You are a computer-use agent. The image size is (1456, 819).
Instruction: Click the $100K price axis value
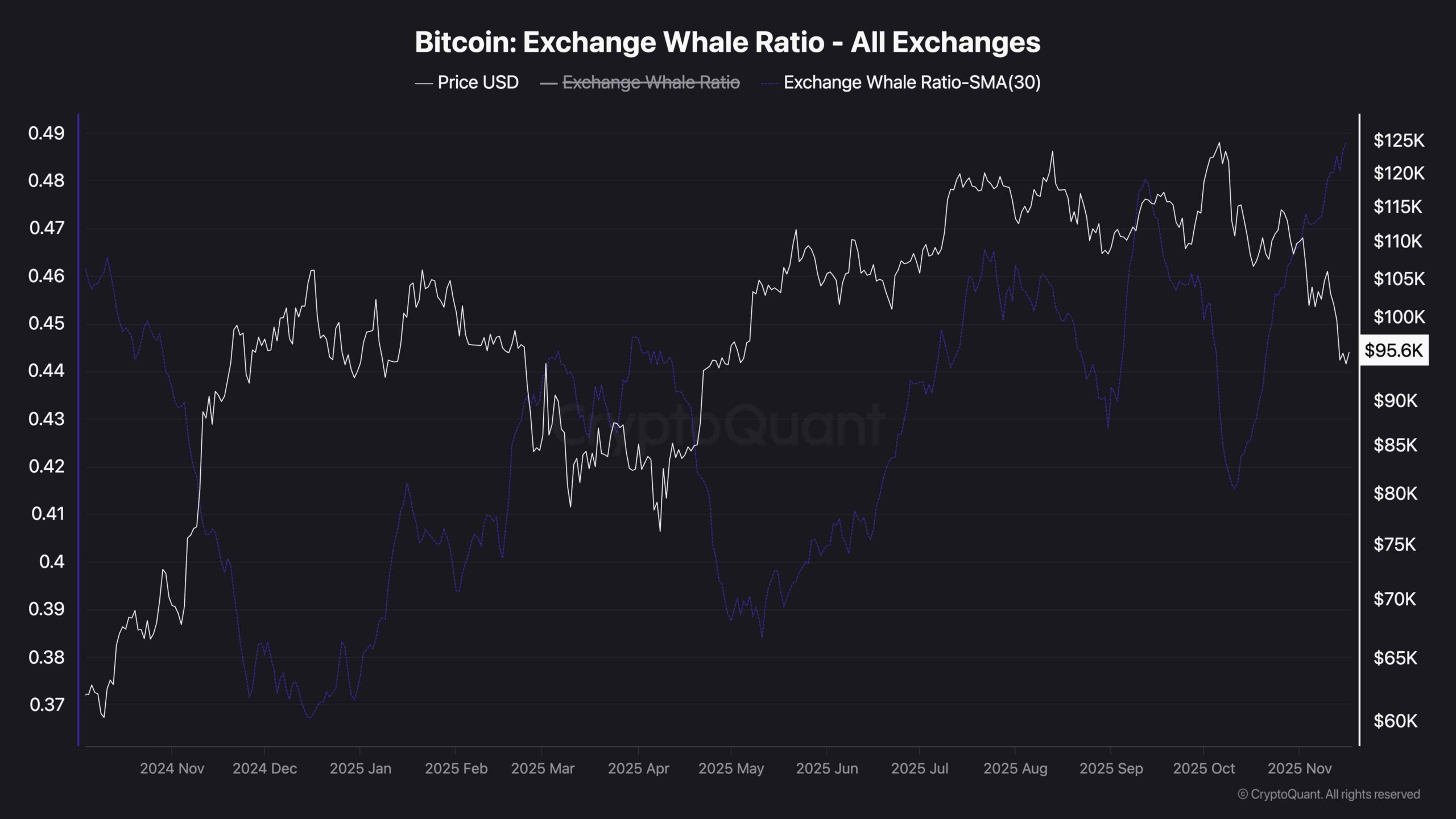tap(1399, 317)
